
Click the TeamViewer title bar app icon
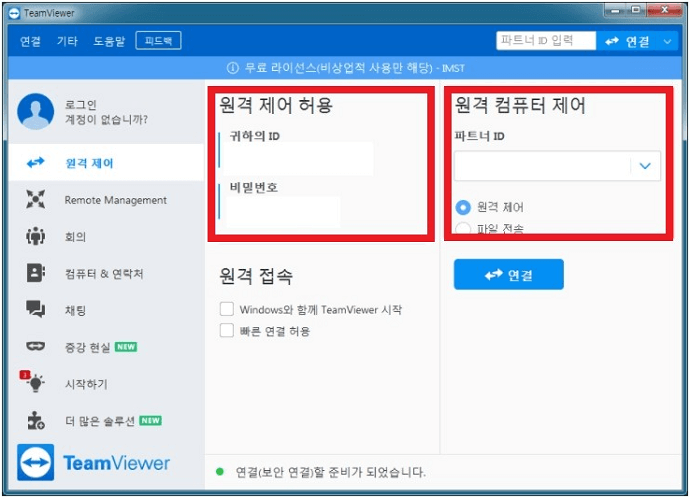coord(14,13)
